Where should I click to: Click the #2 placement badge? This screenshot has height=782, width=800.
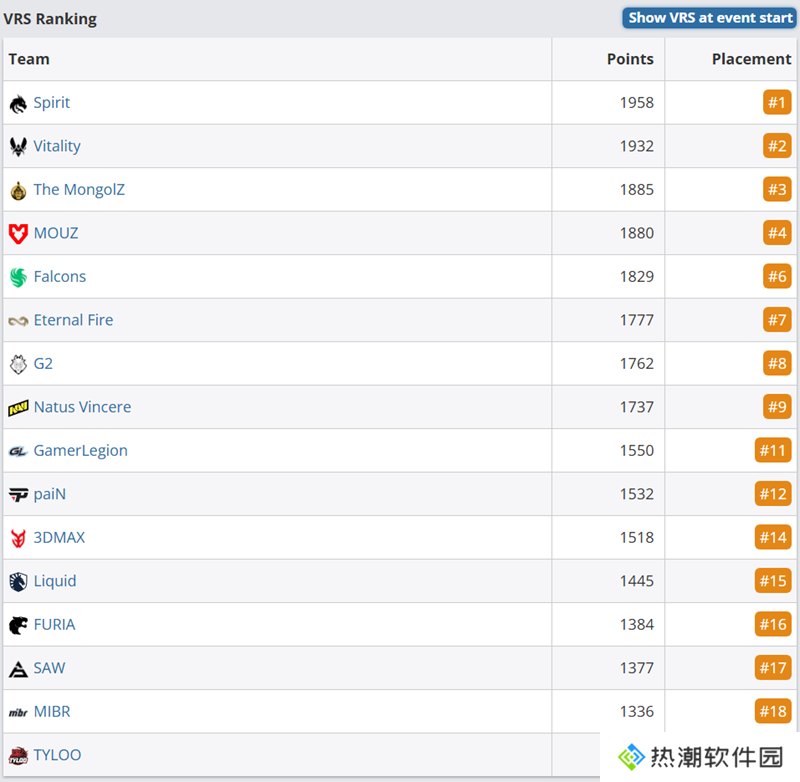click(777, 146)
